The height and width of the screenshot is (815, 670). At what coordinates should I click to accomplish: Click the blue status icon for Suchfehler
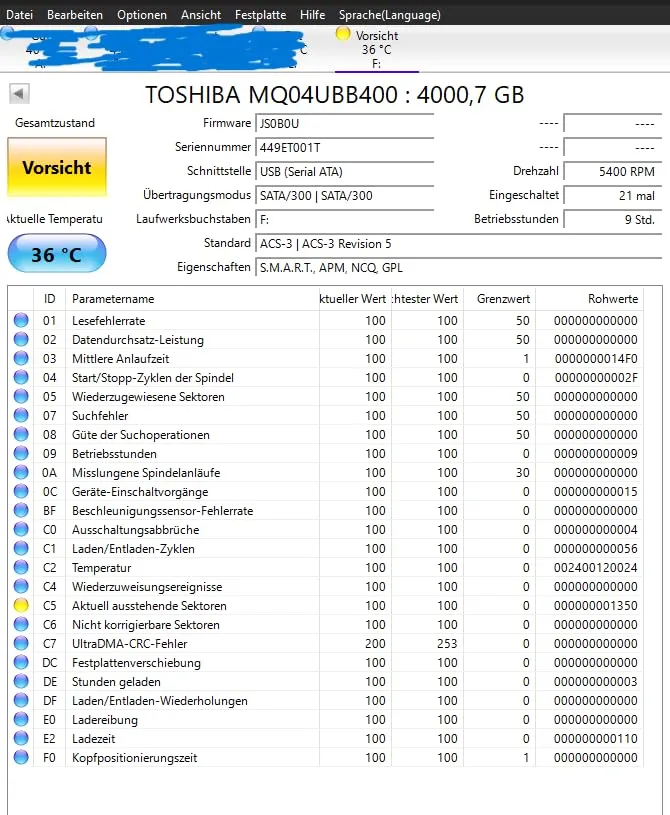(x=21, y=415)
